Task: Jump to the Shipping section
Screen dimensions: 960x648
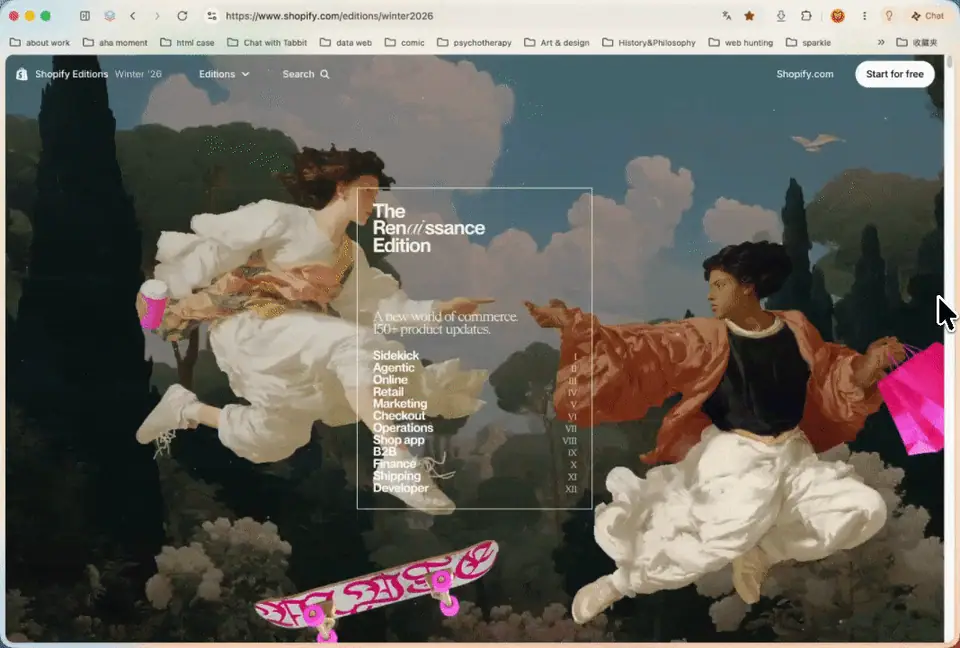Action: click(397, 476)
